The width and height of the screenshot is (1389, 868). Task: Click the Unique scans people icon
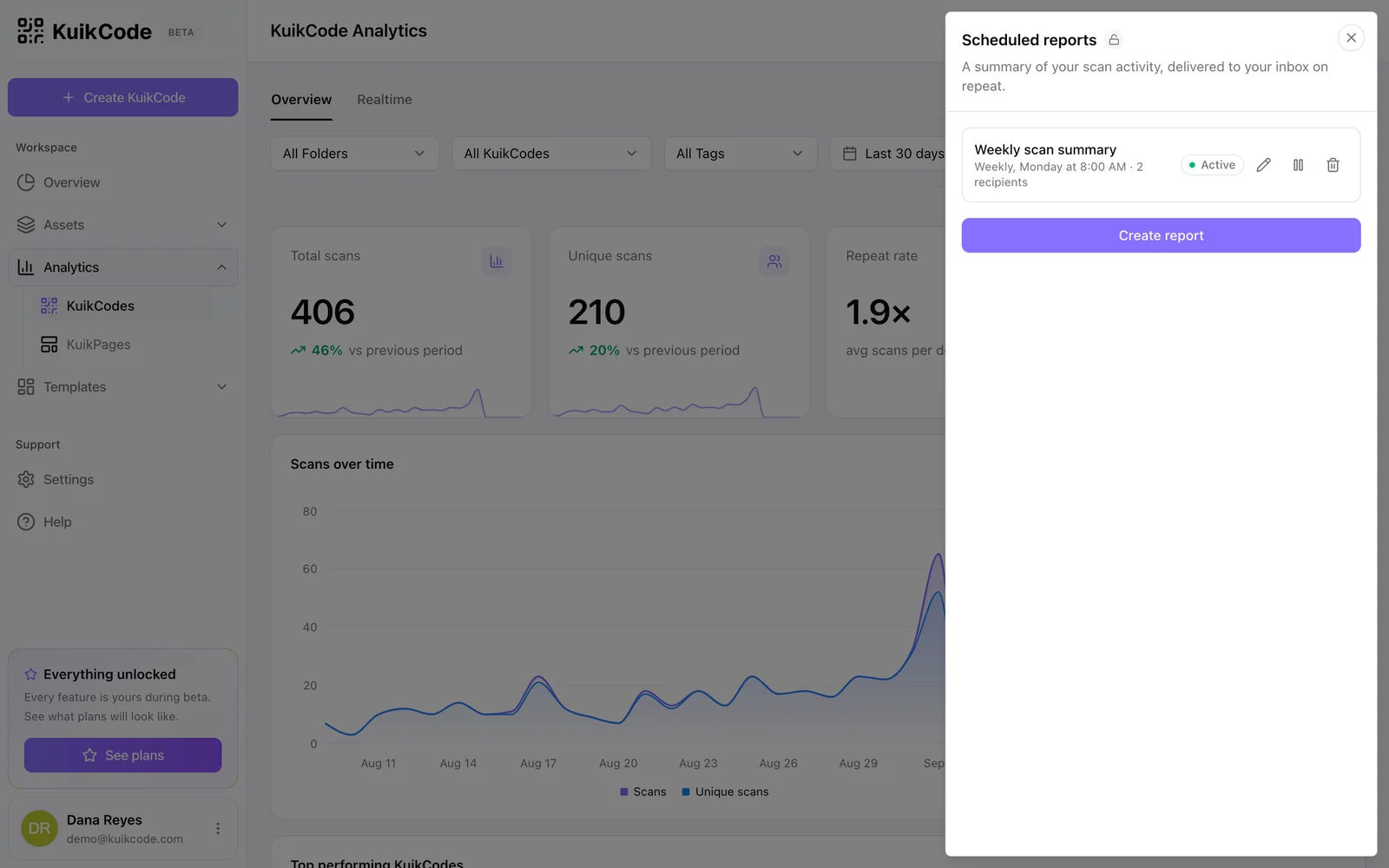point(774,261)
